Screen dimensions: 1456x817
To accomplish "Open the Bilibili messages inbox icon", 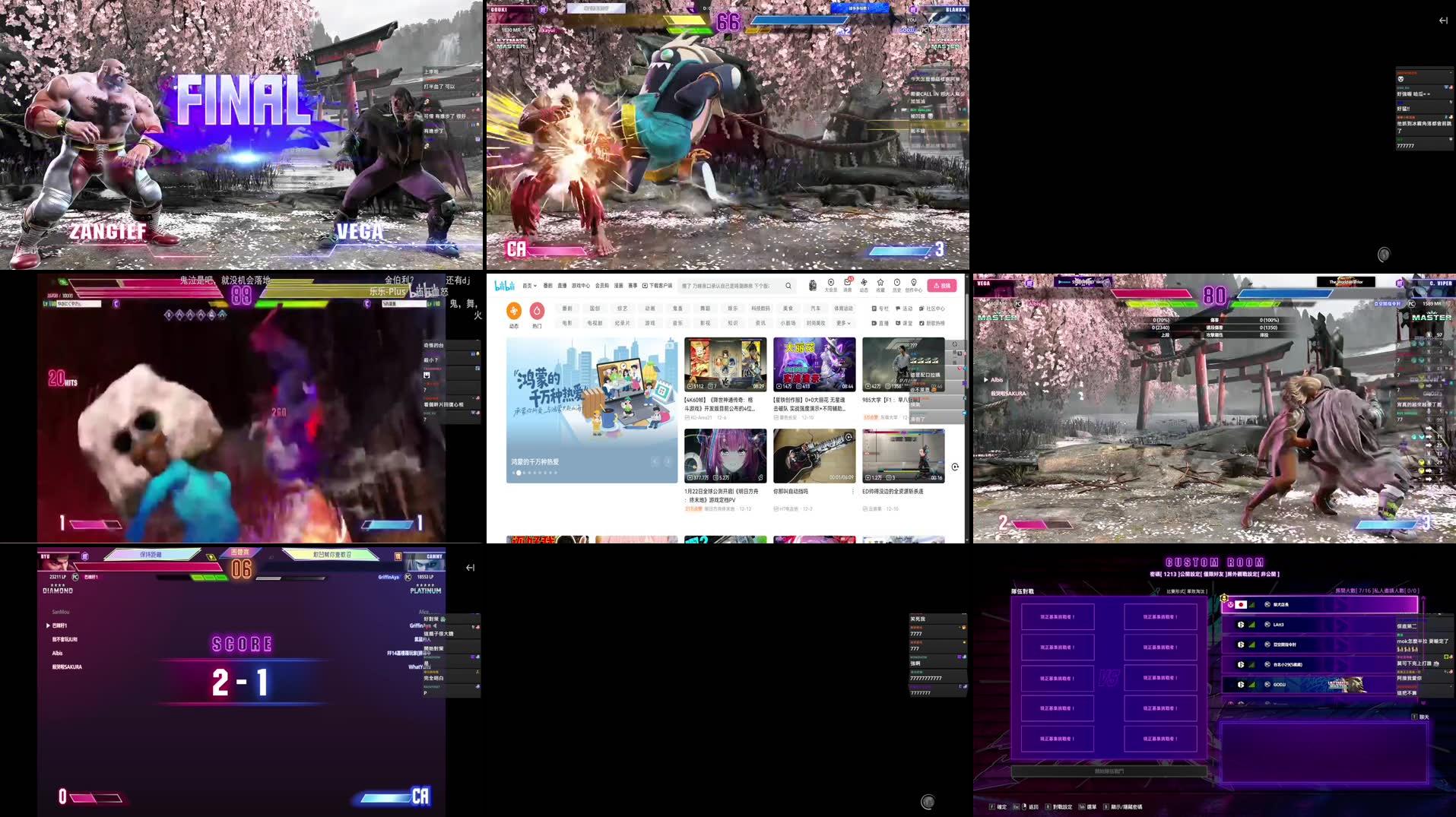I will 849,282.
